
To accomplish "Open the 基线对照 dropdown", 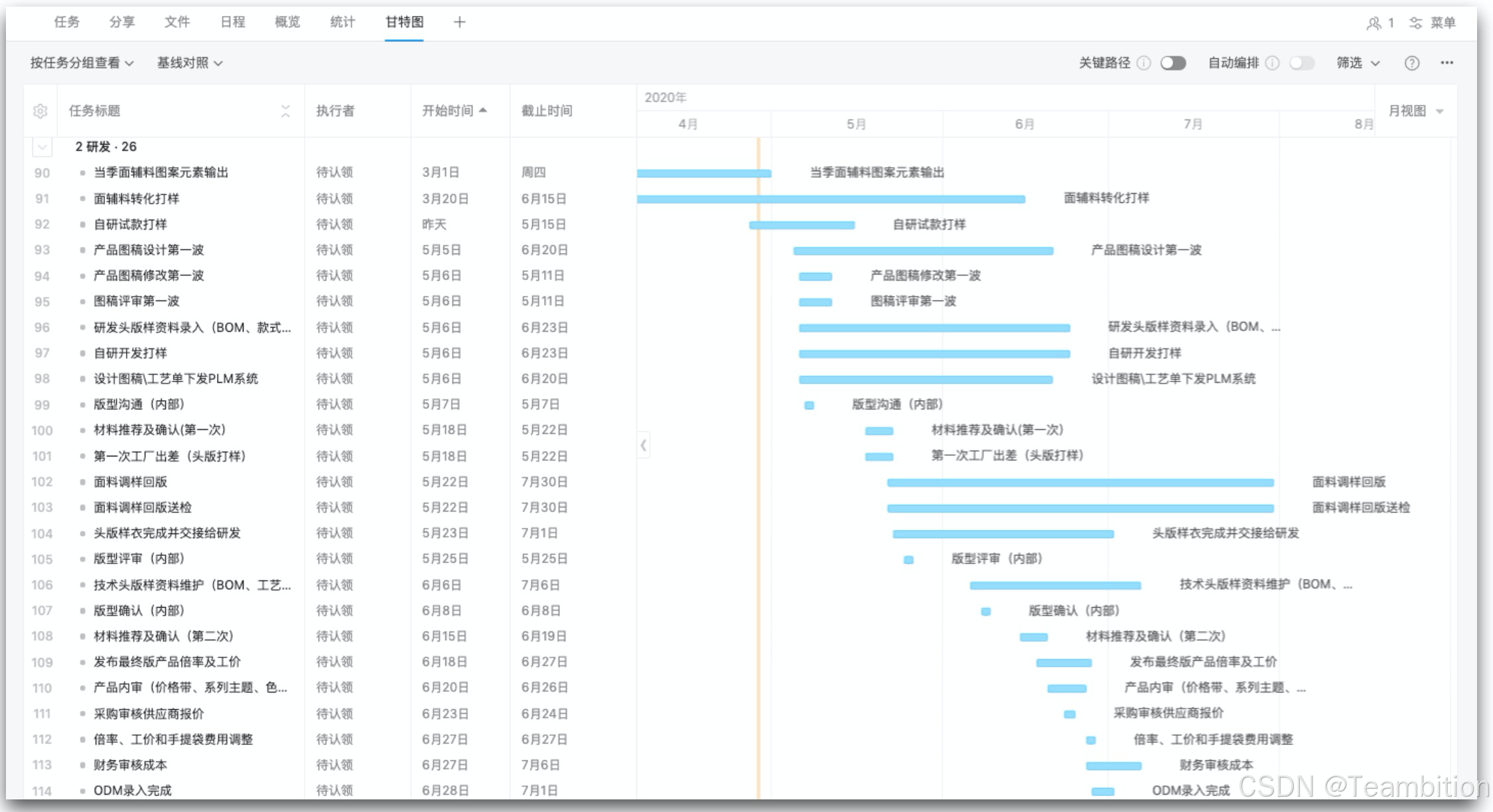I will pos(189,63).
